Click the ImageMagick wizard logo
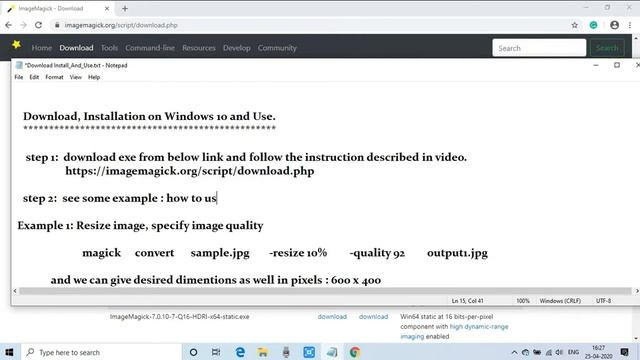 pos(16,44)
